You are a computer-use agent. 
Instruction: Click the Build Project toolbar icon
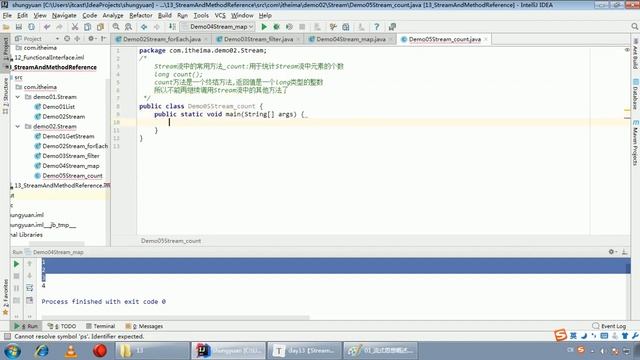[x=172, y=27]
